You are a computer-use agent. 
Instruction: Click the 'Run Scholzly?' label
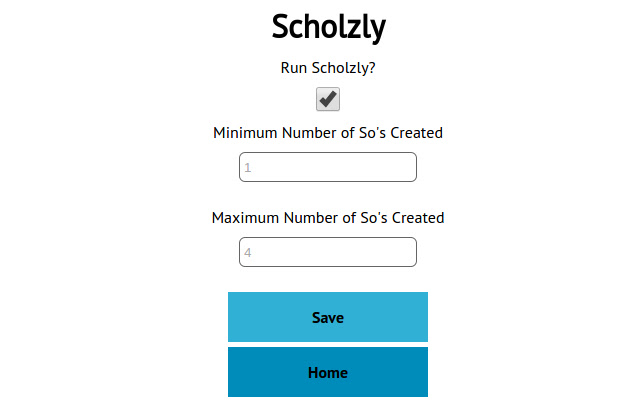tap(328, 68)
